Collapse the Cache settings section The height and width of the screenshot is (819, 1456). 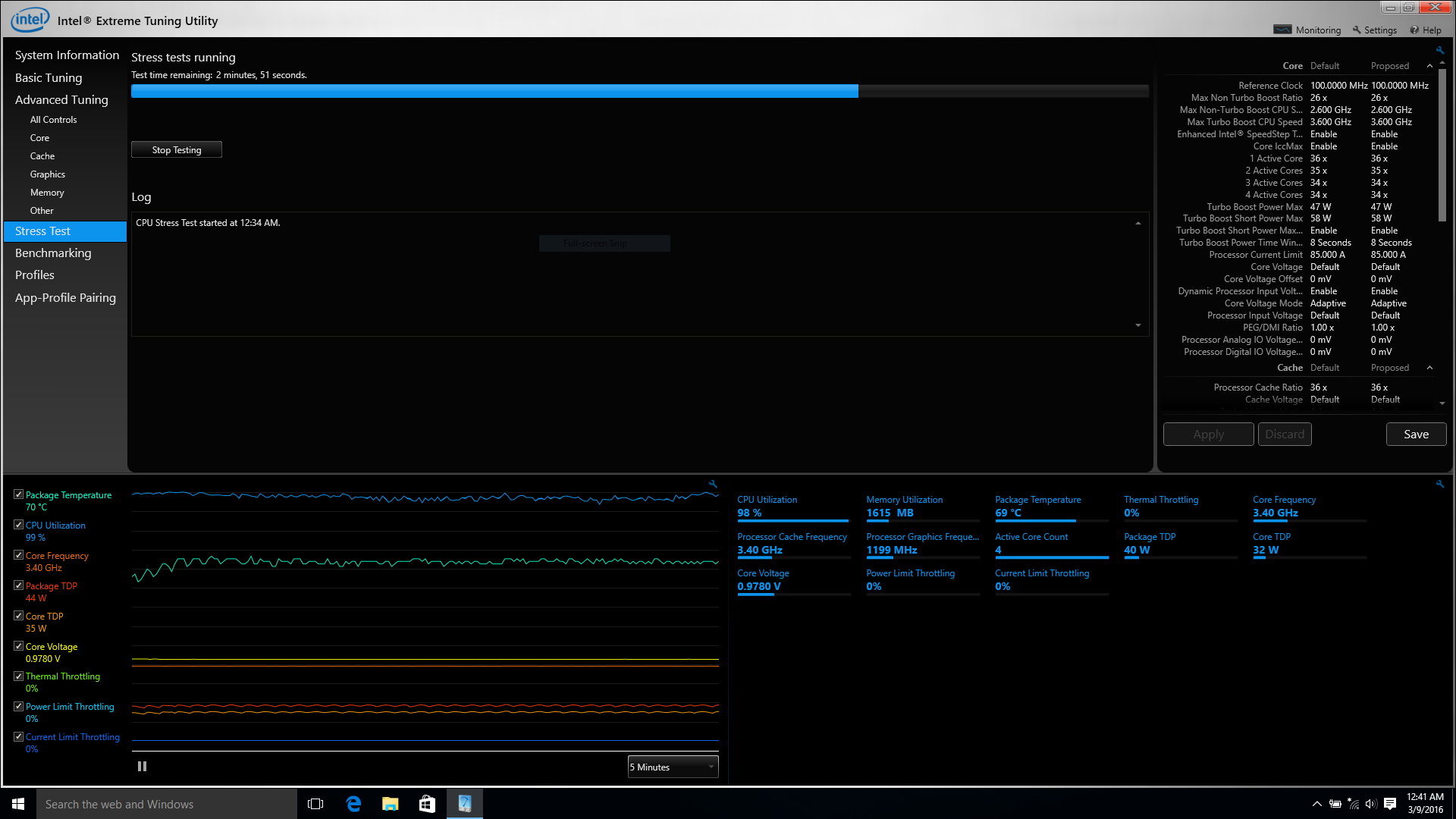tap(1429, 368)
